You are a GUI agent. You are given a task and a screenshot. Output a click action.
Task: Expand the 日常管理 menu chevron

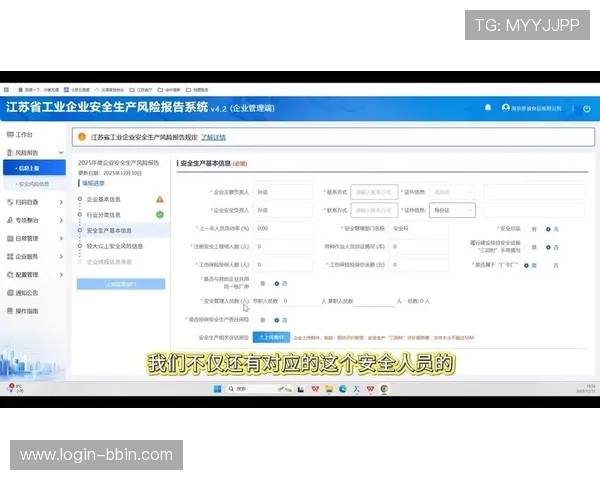[x=61, y=238]
